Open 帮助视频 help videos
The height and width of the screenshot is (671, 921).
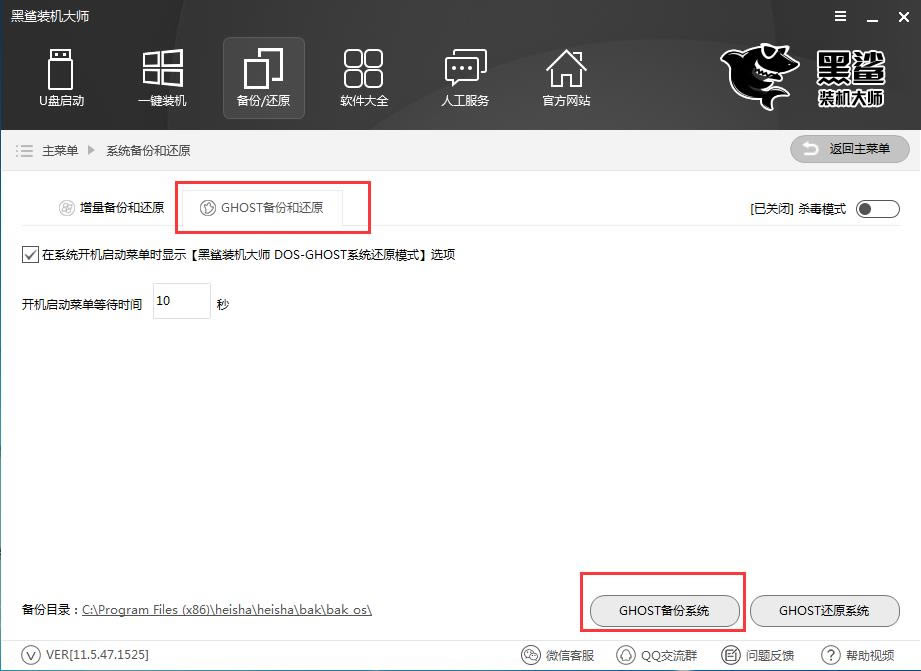pyautogui.click(x=858, y=655)
